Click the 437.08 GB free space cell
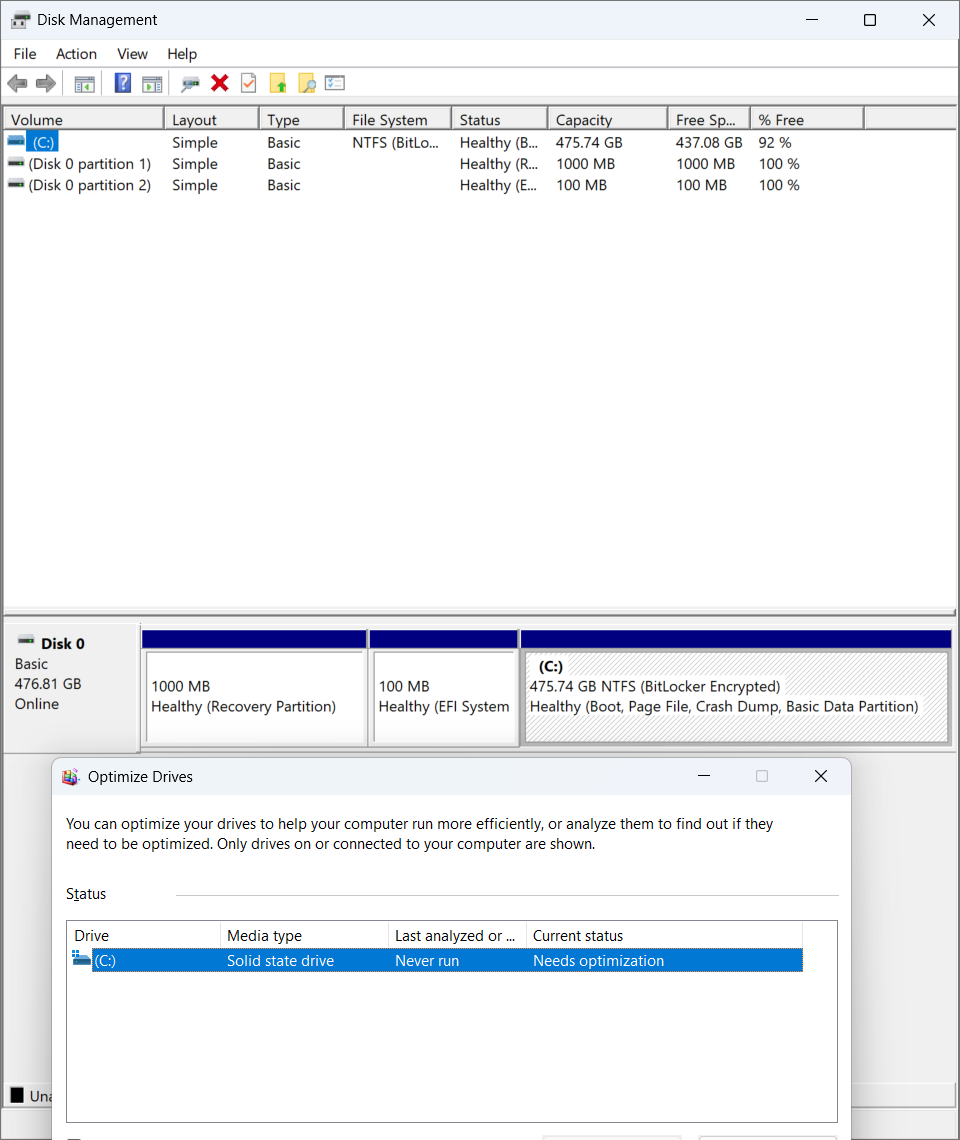 709,142
